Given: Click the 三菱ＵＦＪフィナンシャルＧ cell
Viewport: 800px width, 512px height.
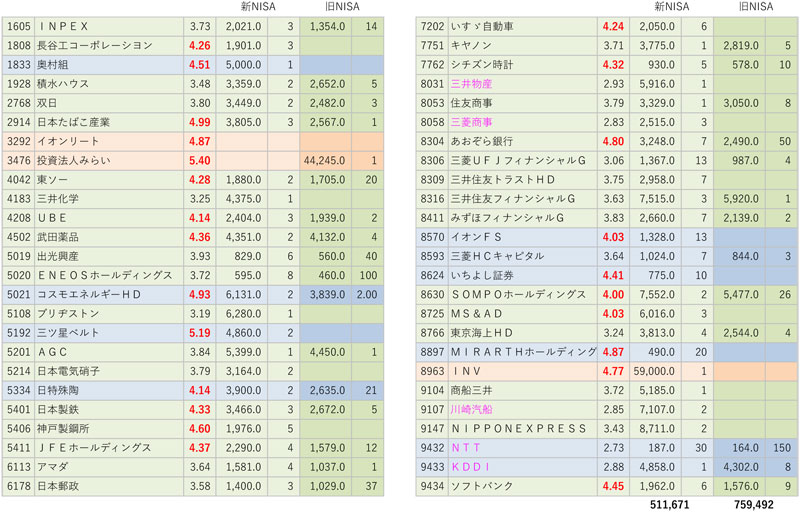Looking at the screenshot, I should pyautogui.click(x=522, y=161).
